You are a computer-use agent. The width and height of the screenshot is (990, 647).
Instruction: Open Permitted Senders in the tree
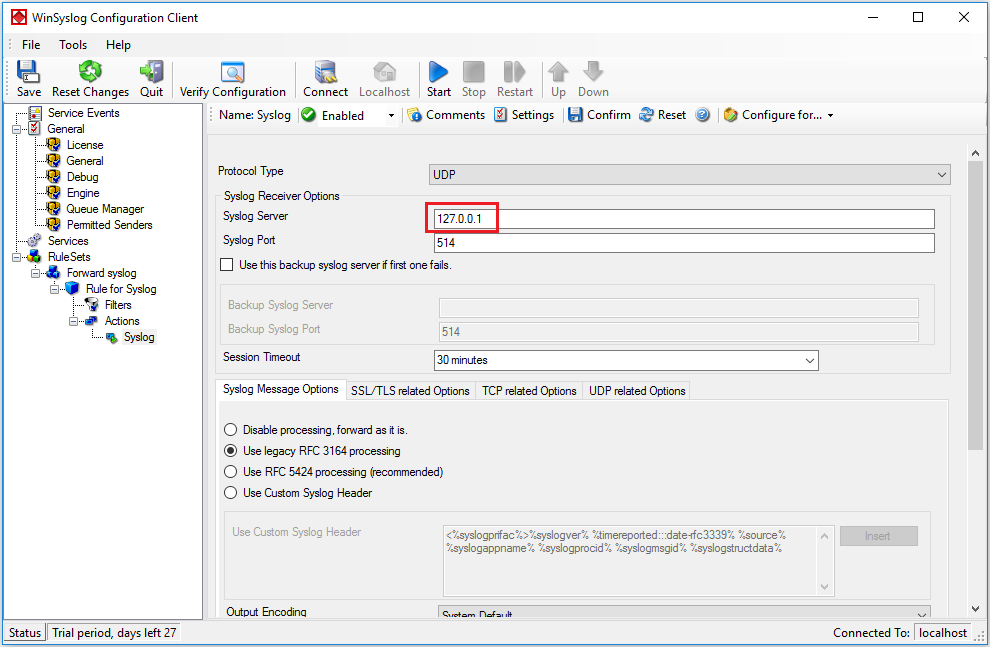tap(109, 225)
